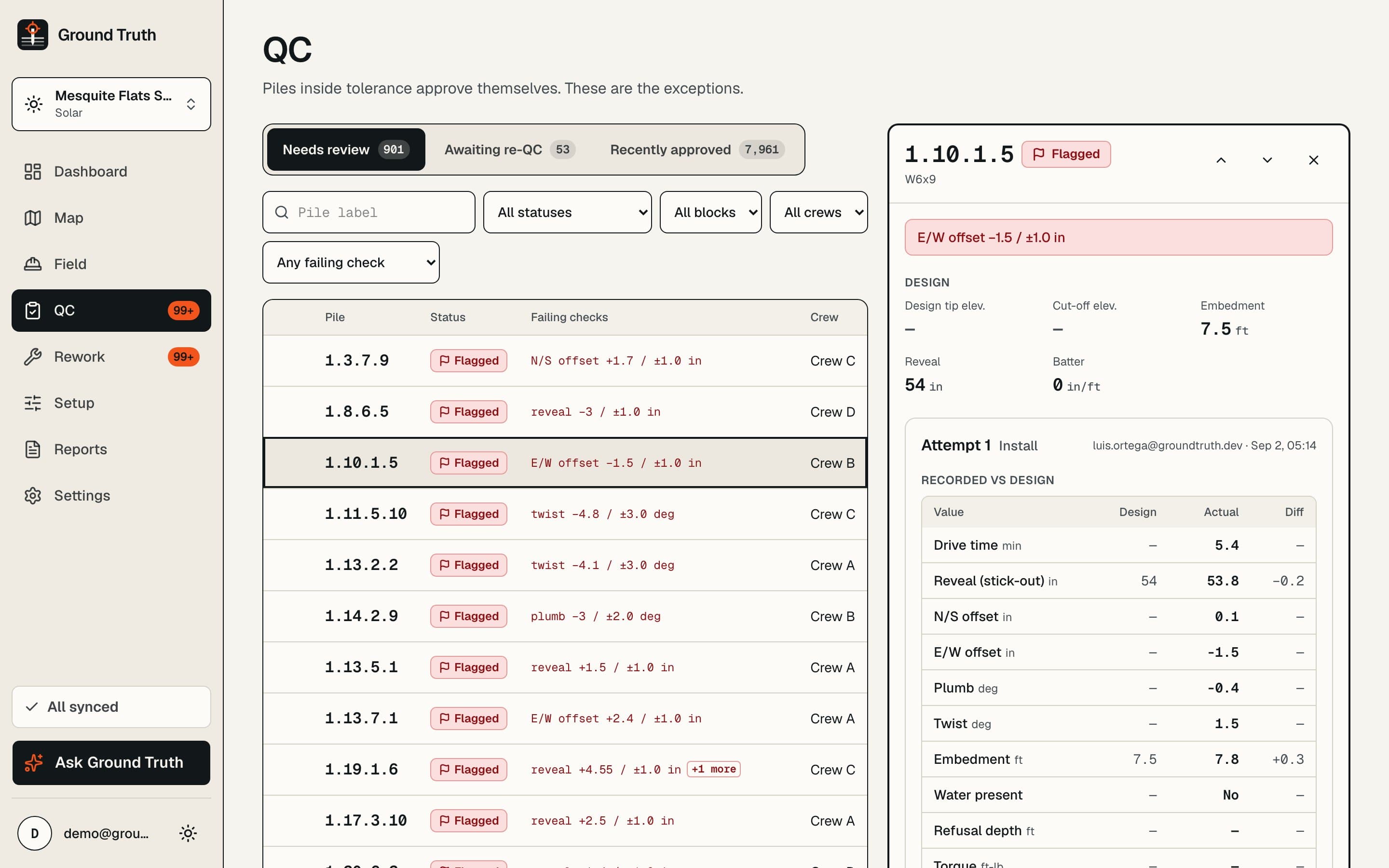The image size is (1389, 868).
Task: Select pile row 1.13.7.1
Action: click(x=565, y=718)
